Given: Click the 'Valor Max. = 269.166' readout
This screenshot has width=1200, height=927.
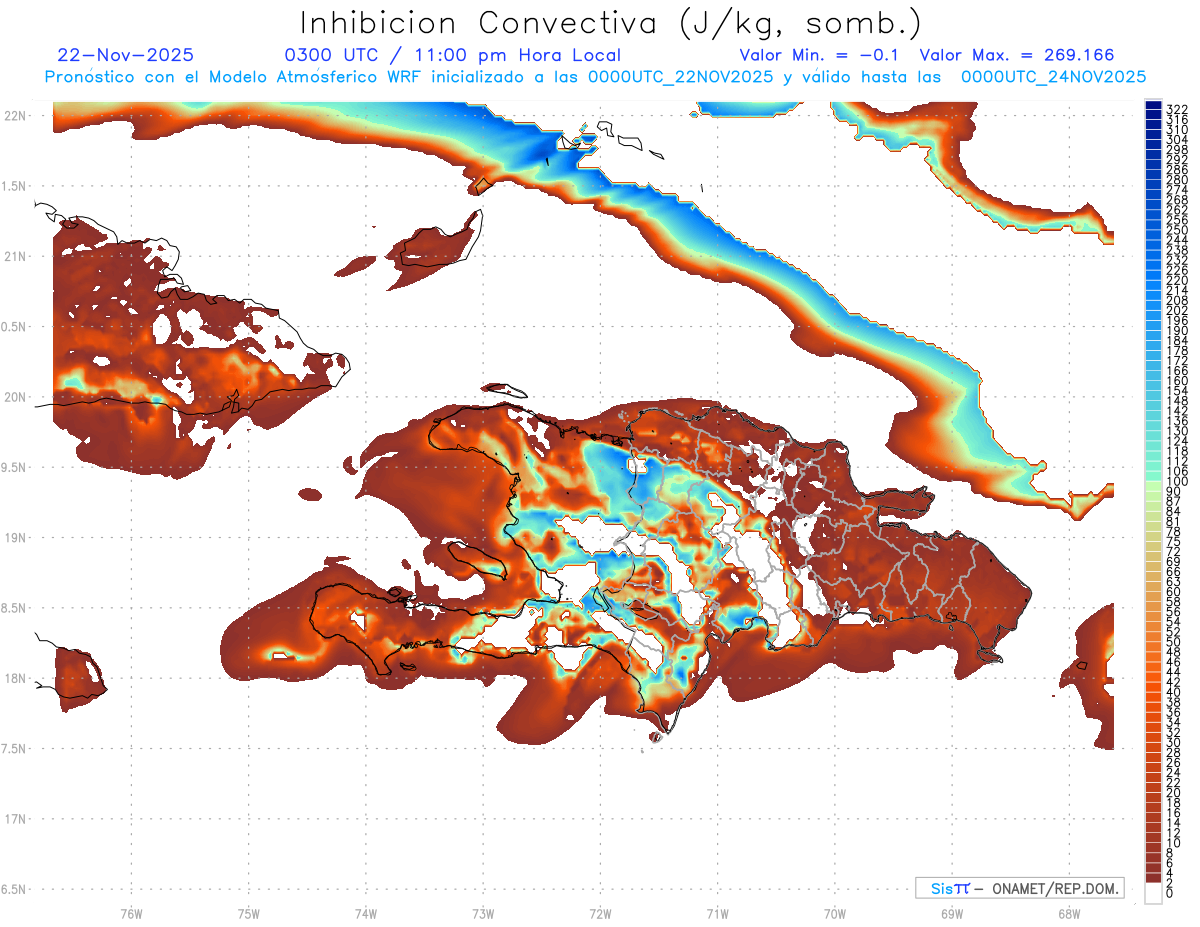Looking at the screenshot, I should point(1016,55).
